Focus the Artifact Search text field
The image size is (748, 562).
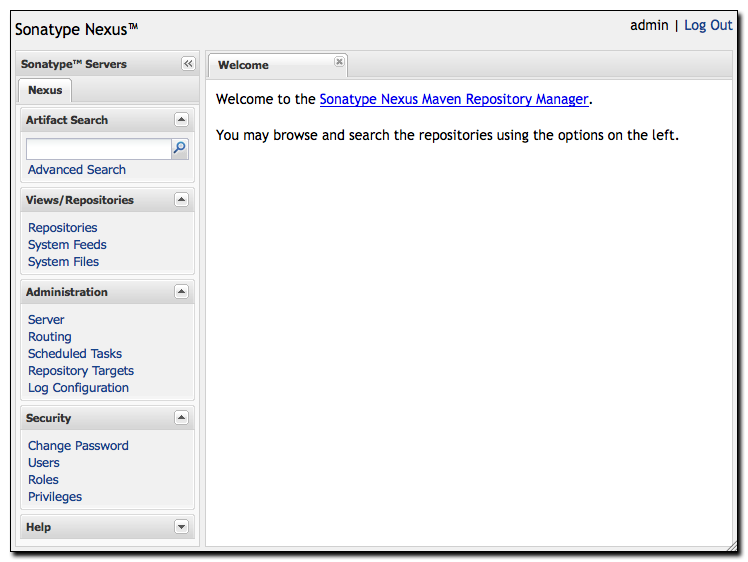click(99, 149)
